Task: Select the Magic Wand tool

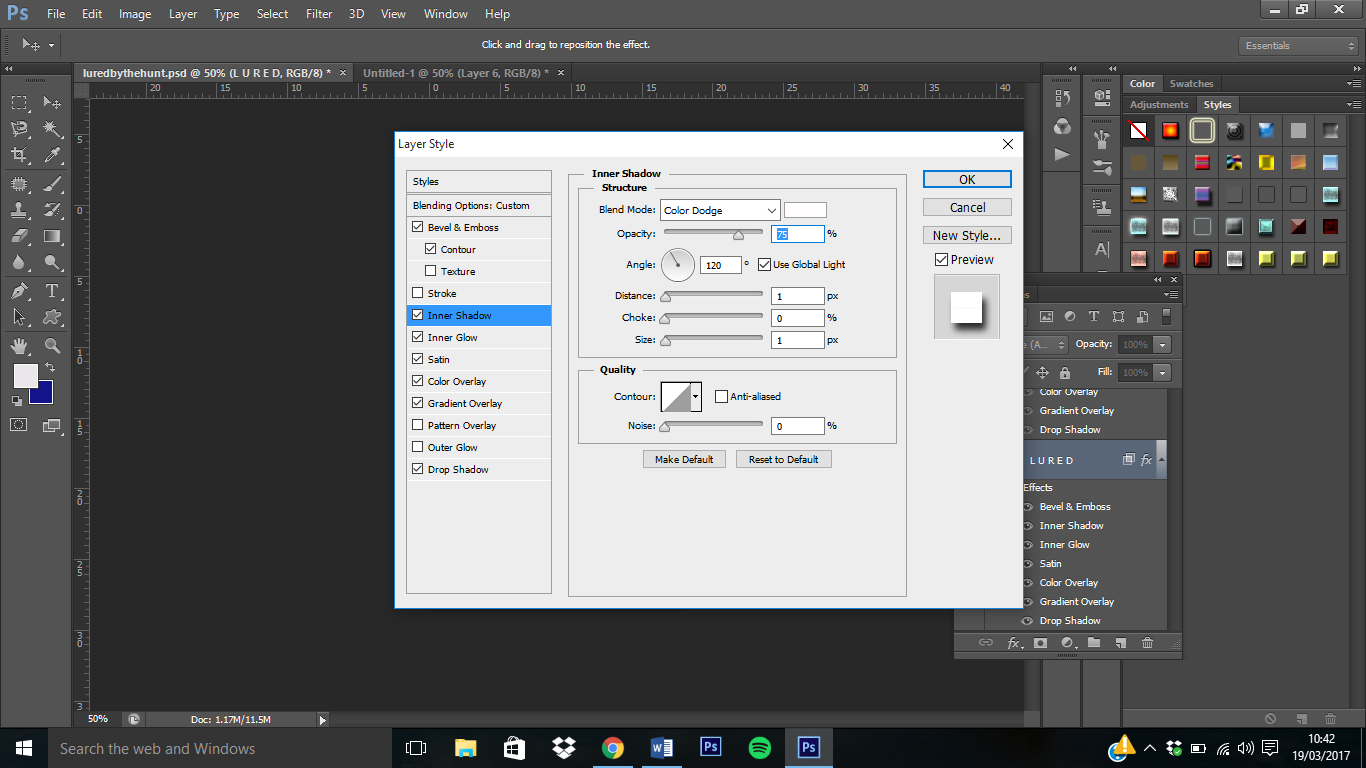Action: (52, 129)
